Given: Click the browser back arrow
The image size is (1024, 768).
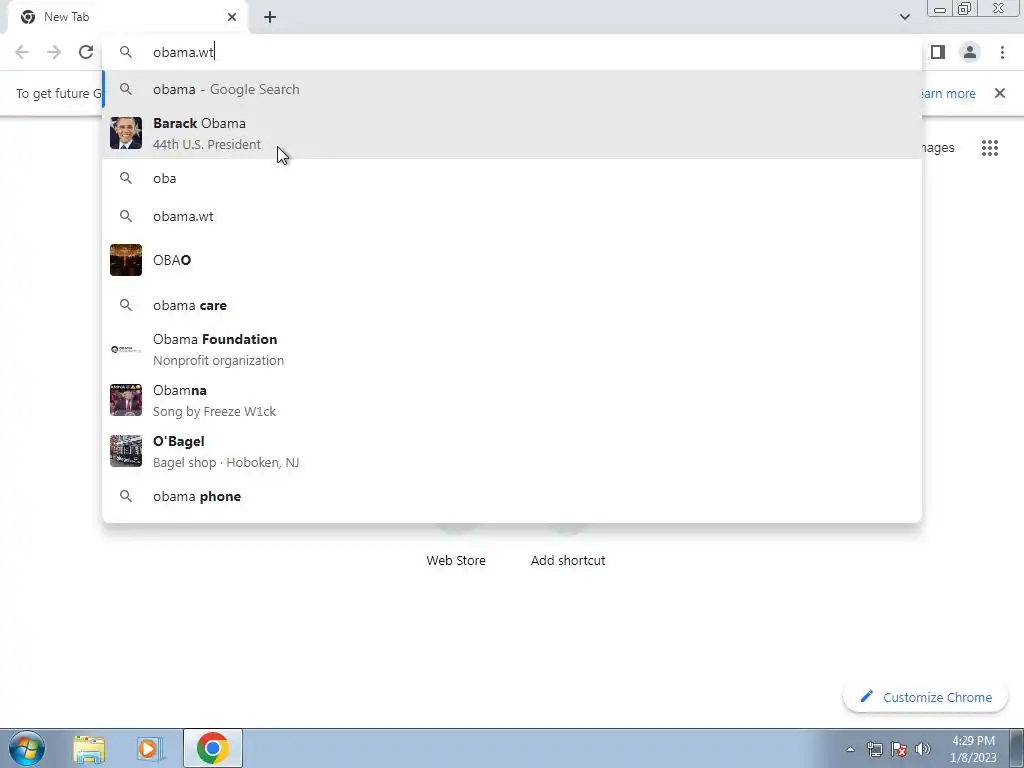Looking at the screenshot, I should pyautogui.click(x=22, y=52).
